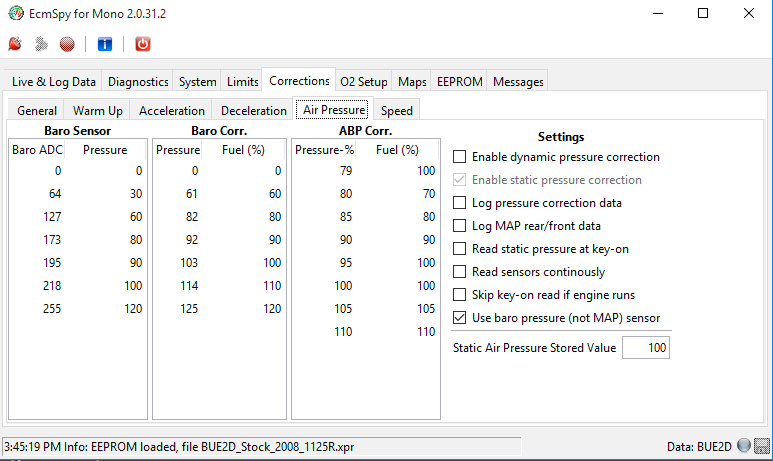Open the O2 Setup tab
This screenshot has width=773, height=461.
coord(363,82)
